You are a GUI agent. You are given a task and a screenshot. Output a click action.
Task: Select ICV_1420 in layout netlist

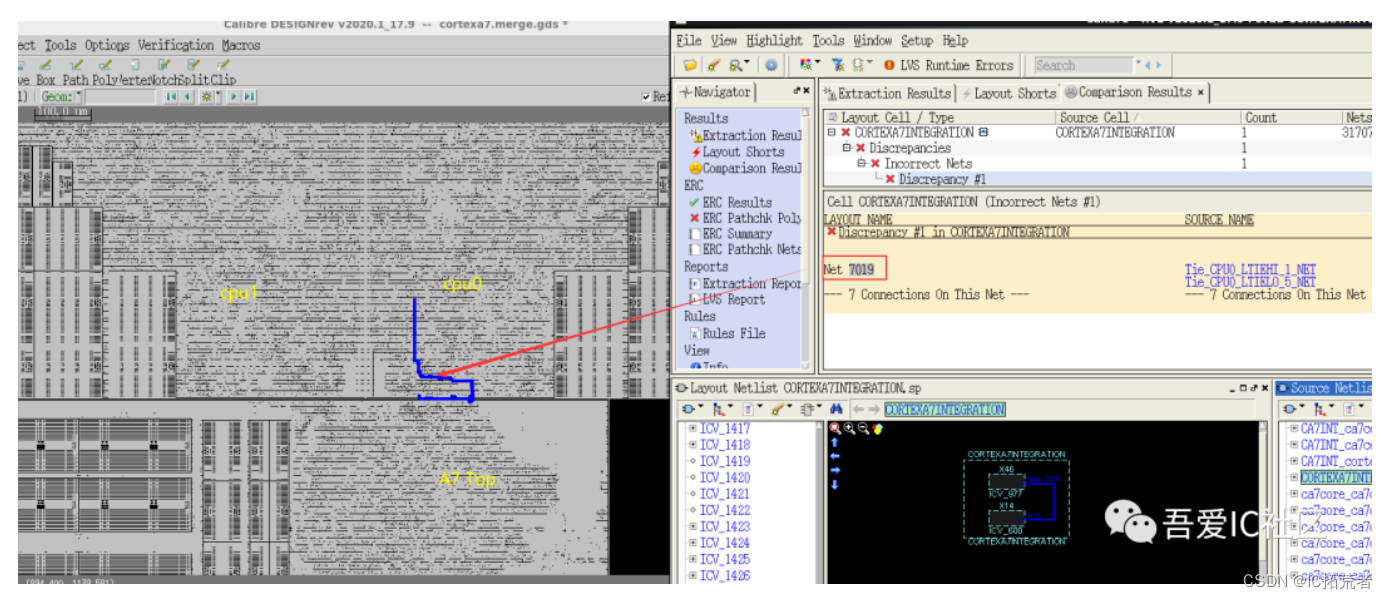[x=725, y=478]
